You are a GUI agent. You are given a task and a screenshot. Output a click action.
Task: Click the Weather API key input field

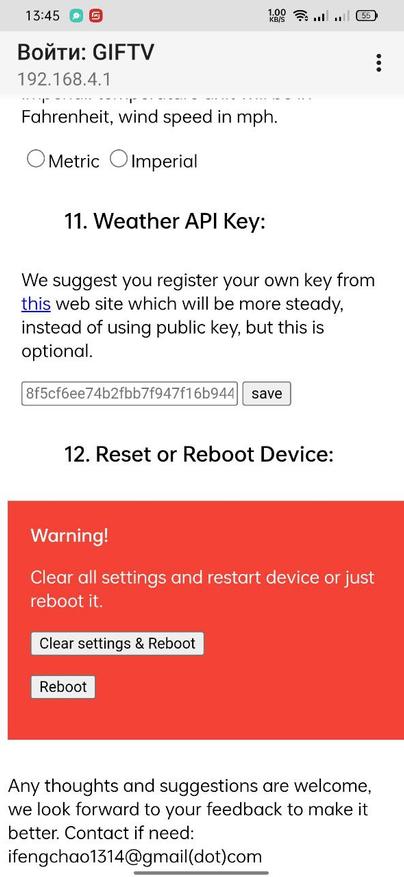(130, 393)
